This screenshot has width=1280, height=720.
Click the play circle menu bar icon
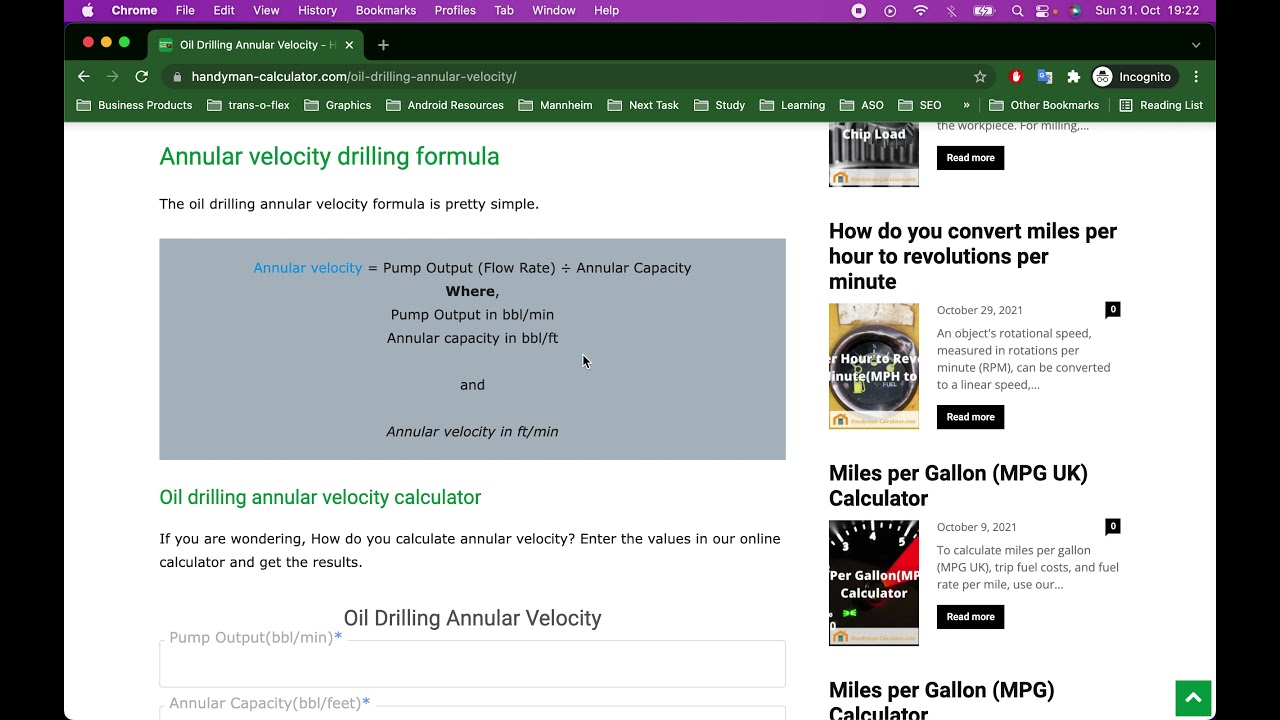pyautogui.click(x=890, y=10)
